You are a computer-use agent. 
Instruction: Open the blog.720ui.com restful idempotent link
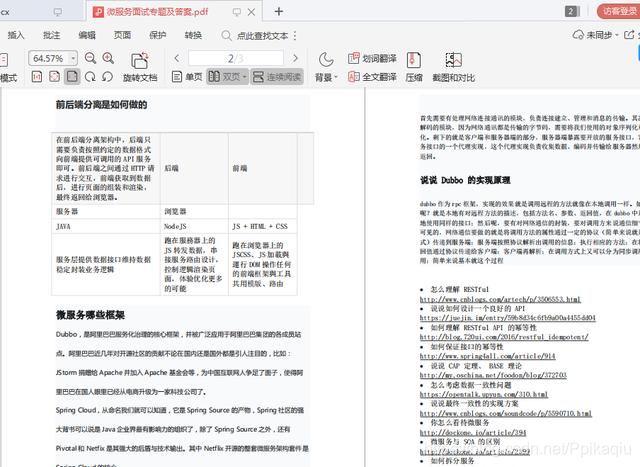pos(504,337)
